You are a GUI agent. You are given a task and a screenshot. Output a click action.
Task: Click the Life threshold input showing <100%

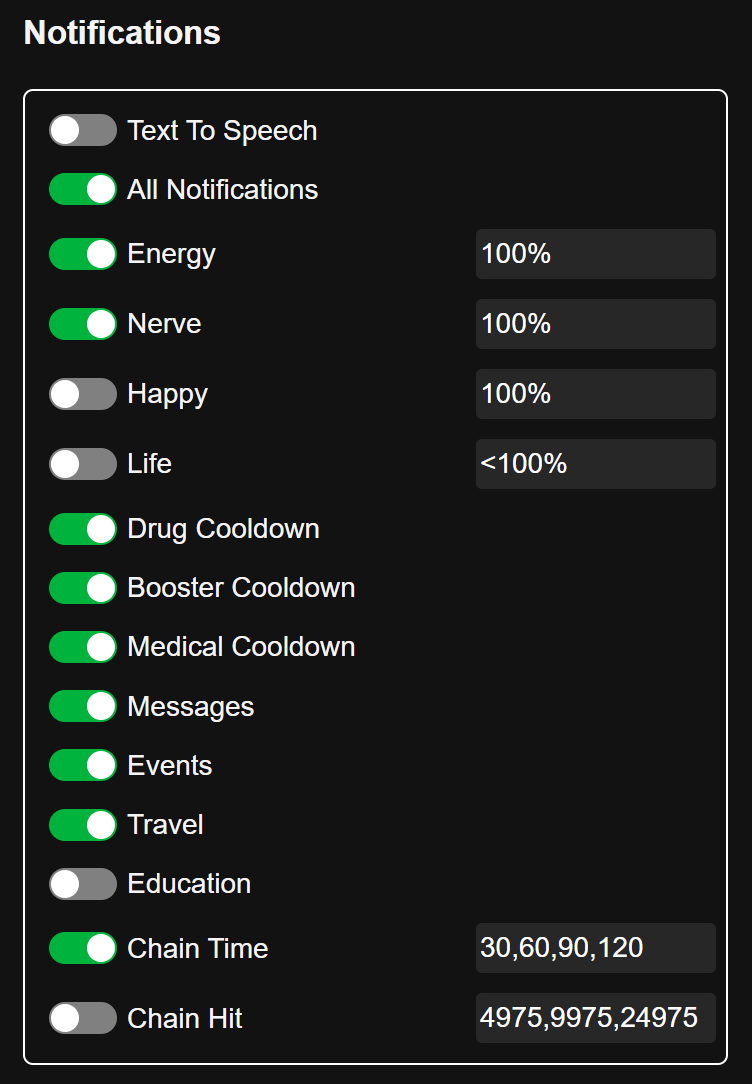point(595,464)
